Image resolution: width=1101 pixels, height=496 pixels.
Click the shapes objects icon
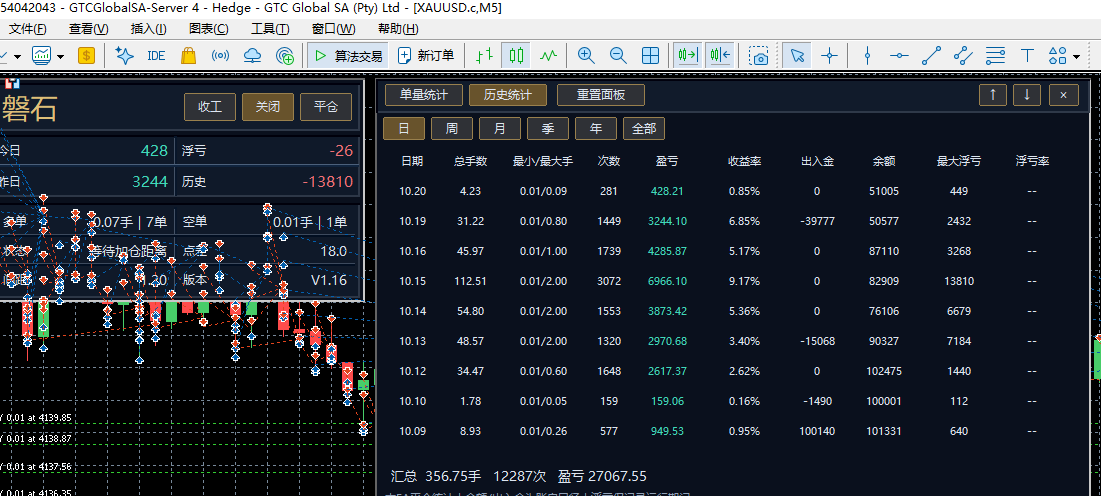[1057, 56]
